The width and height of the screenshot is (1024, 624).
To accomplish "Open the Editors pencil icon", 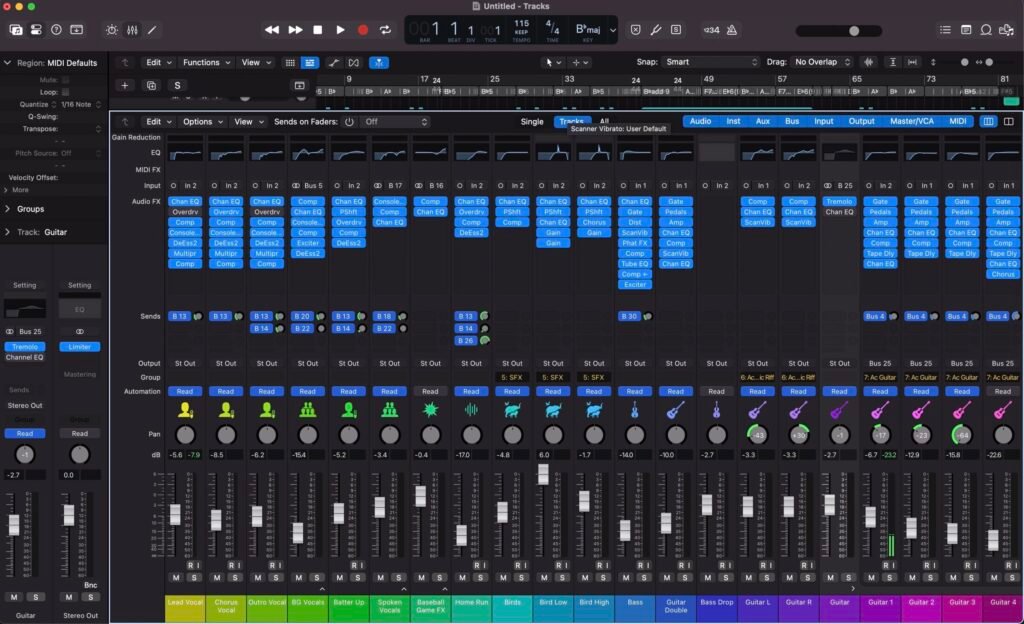I will click(x=152, y=30).
